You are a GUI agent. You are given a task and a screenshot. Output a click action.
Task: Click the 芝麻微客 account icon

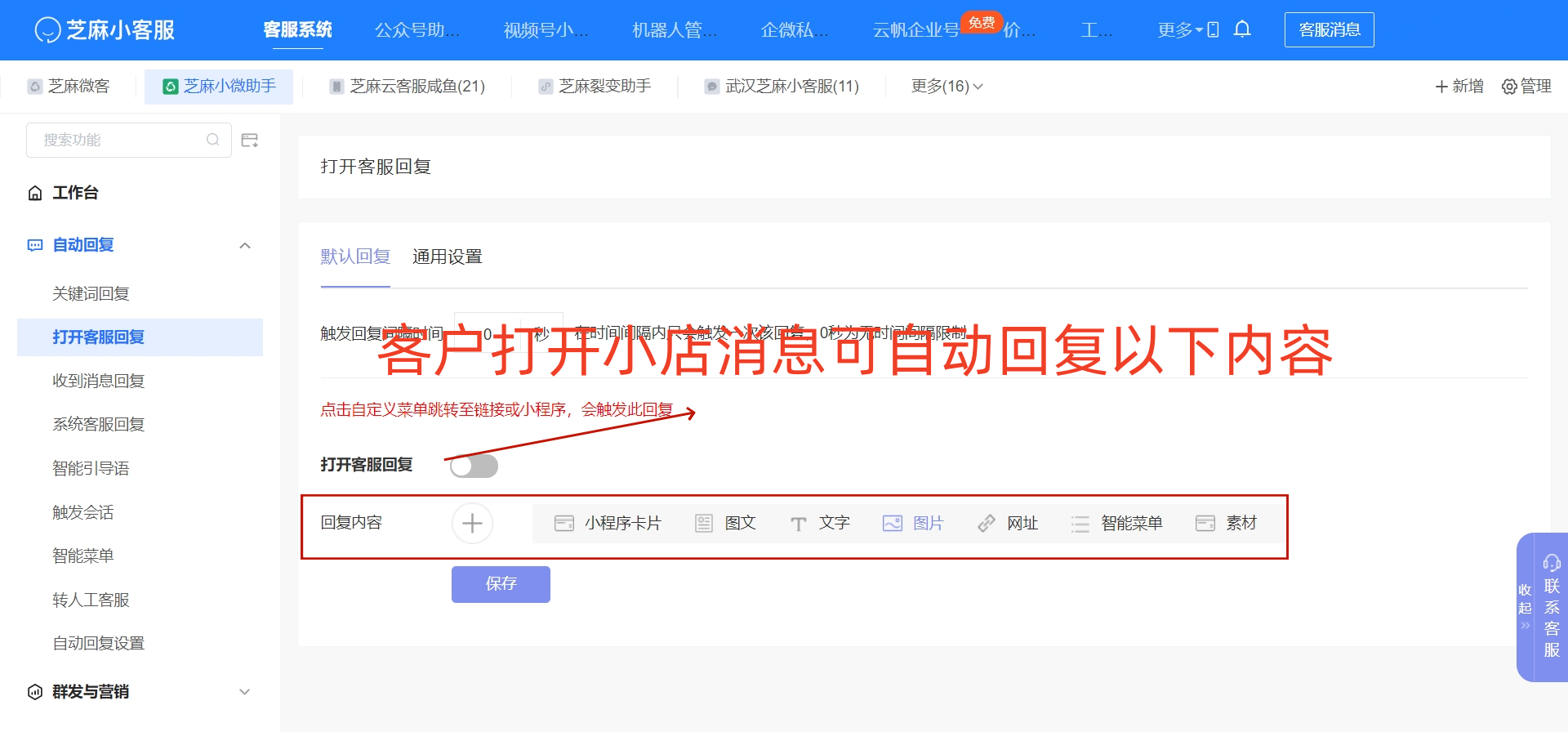click(35, 87)
